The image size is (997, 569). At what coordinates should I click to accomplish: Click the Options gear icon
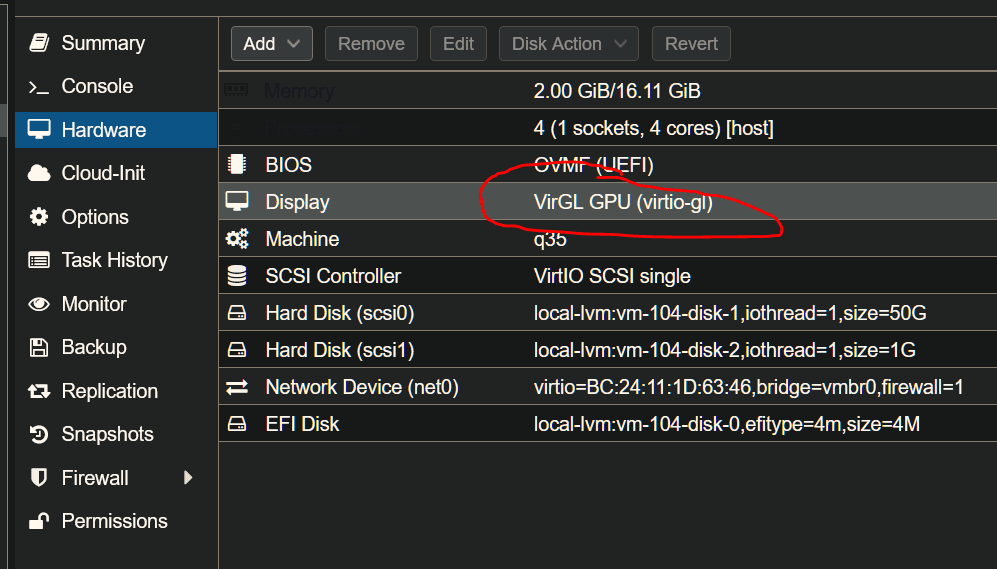point(39,217)
